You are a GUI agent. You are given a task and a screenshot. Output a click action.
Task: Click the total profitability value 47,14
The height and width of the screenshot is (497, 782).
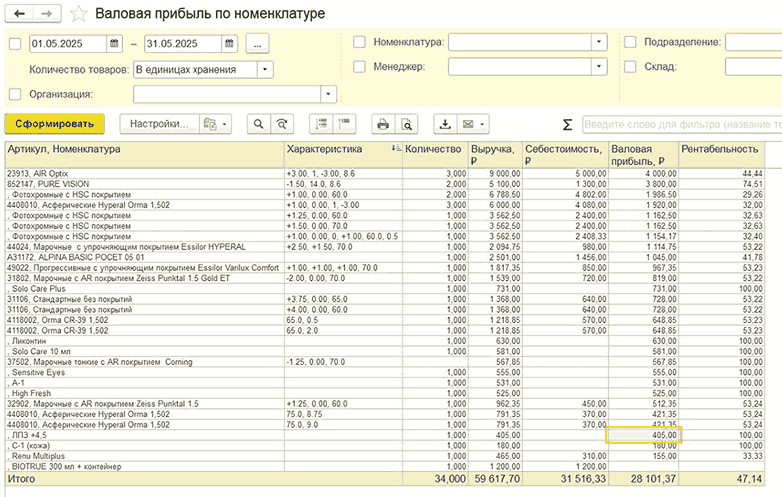pyautogui.click(x=749, y=479)
